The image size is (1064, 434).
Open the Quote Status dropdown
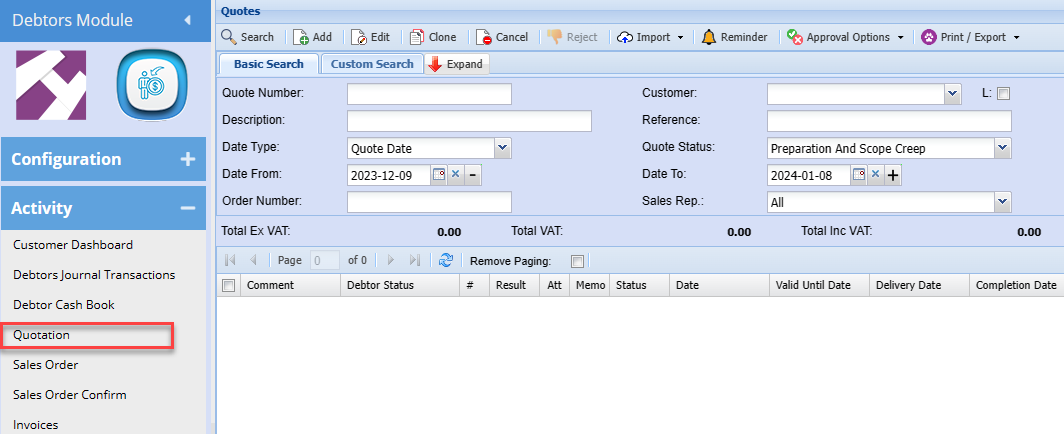pos(1003,148)
